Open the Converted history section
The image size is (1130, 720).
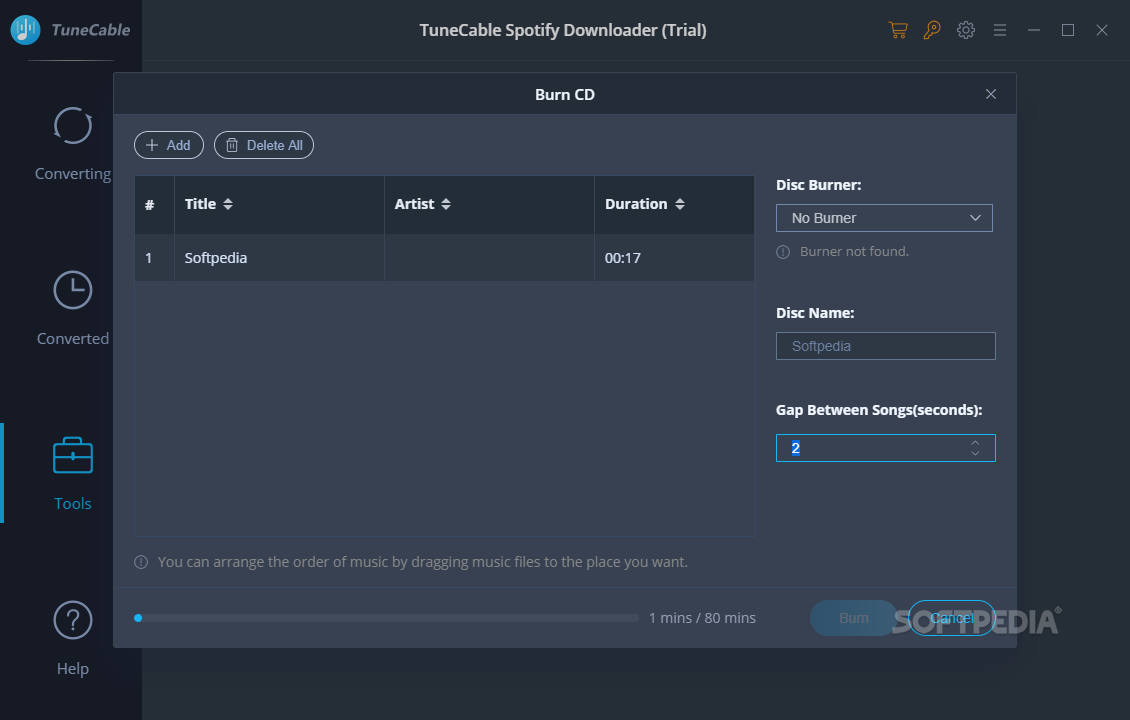coord(73,308)
